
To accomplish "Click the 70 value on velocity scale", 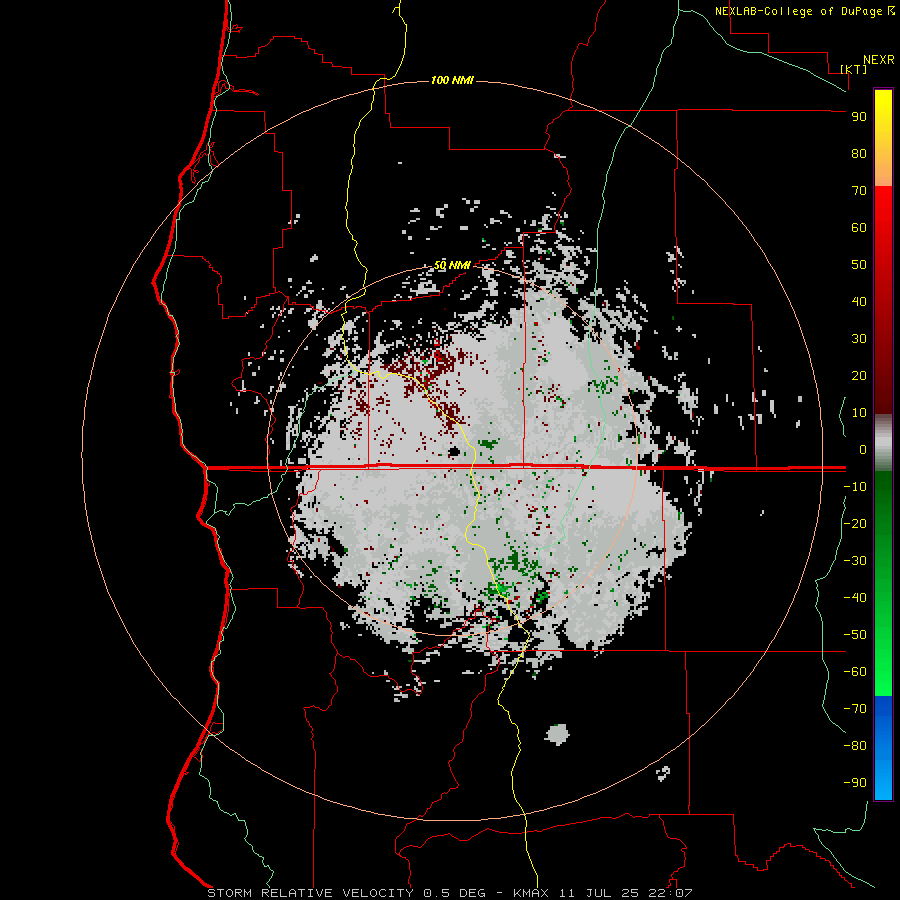I will click(859, 191).
